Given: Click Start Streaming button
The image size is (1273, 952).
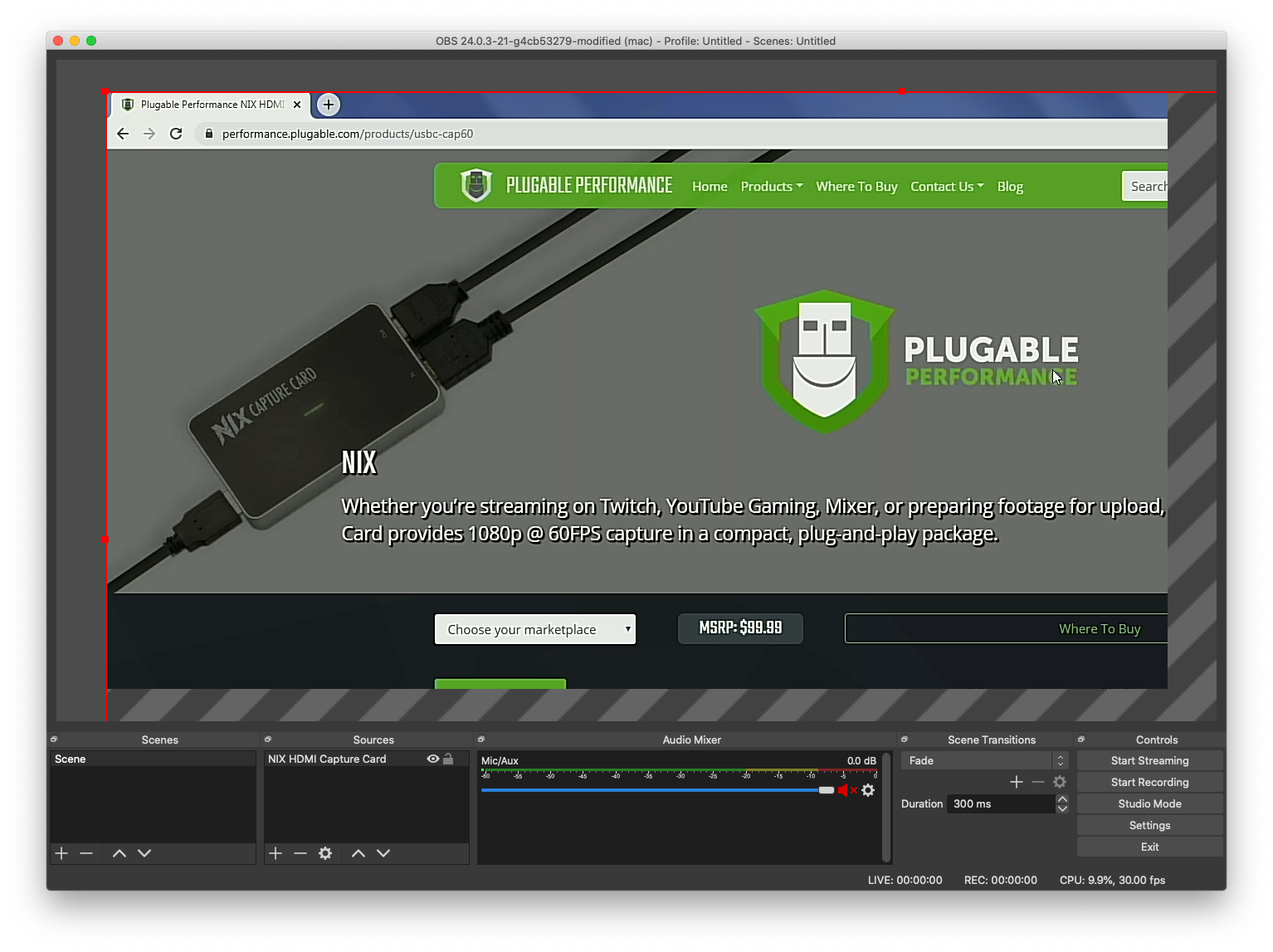Looking at the screenshot, I should [x=1149, y=760].
